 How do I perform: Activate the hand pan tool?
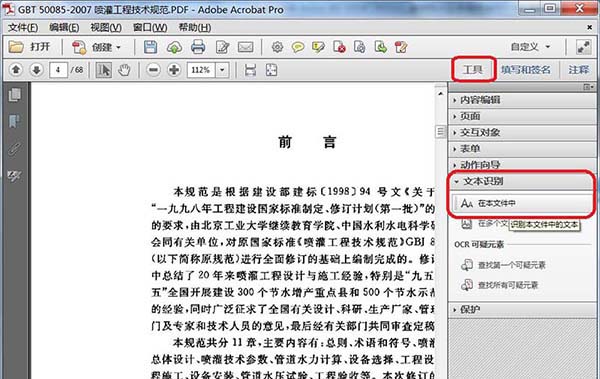[124, 70]
